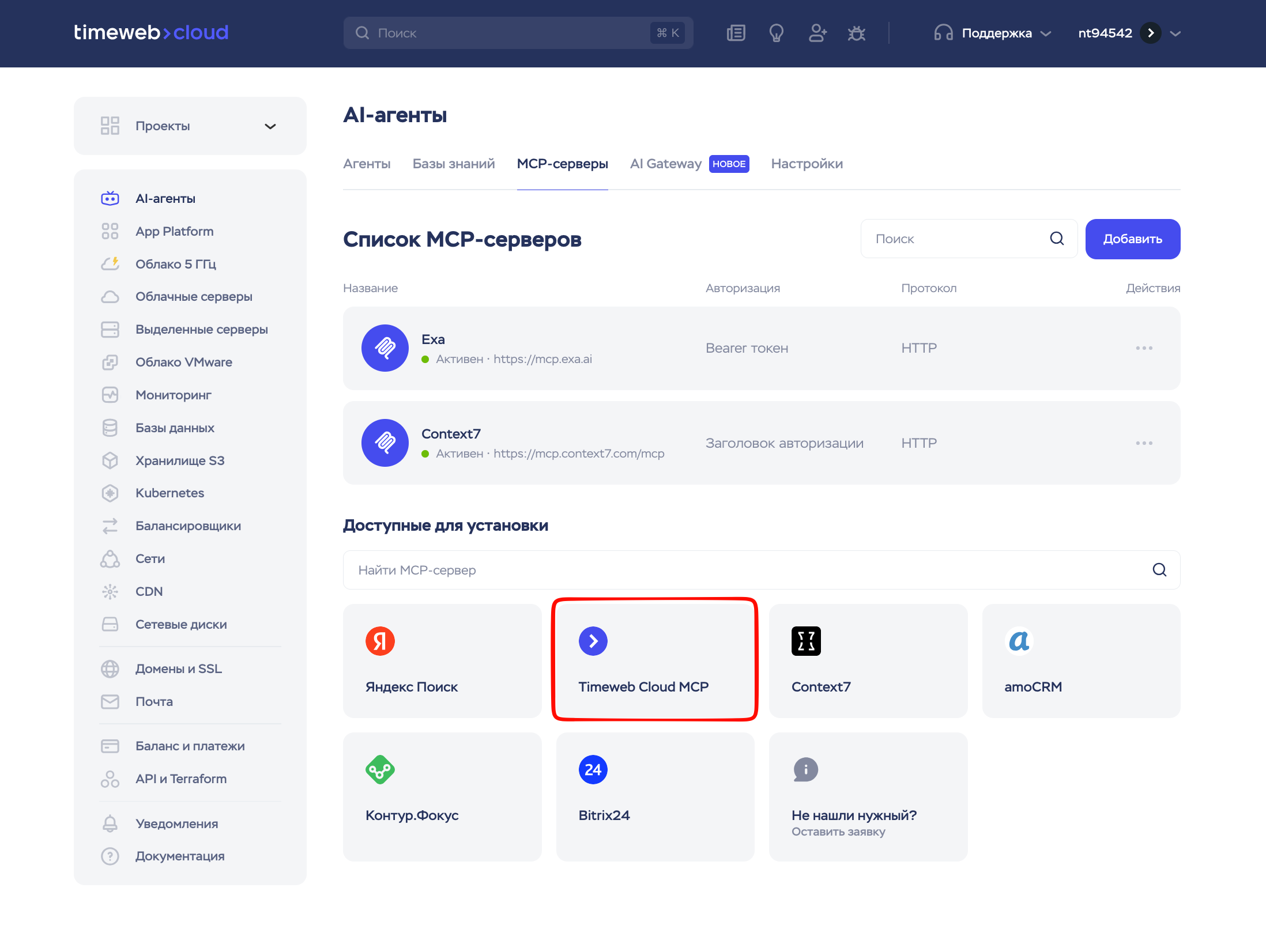Click the bug report icon

[857, 33]
